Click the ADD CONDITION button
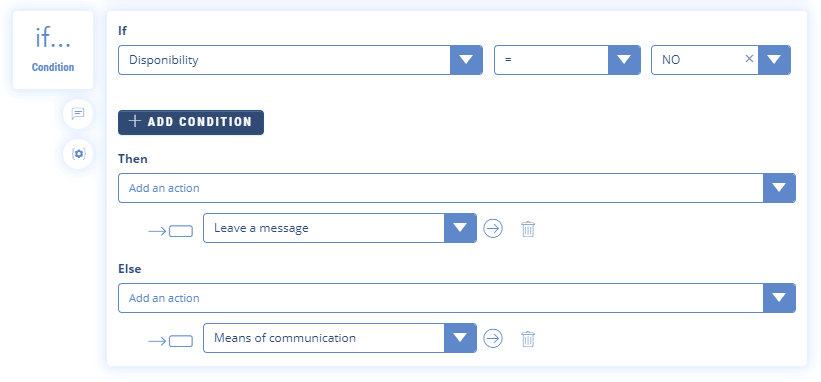 (x=191, y=122)
